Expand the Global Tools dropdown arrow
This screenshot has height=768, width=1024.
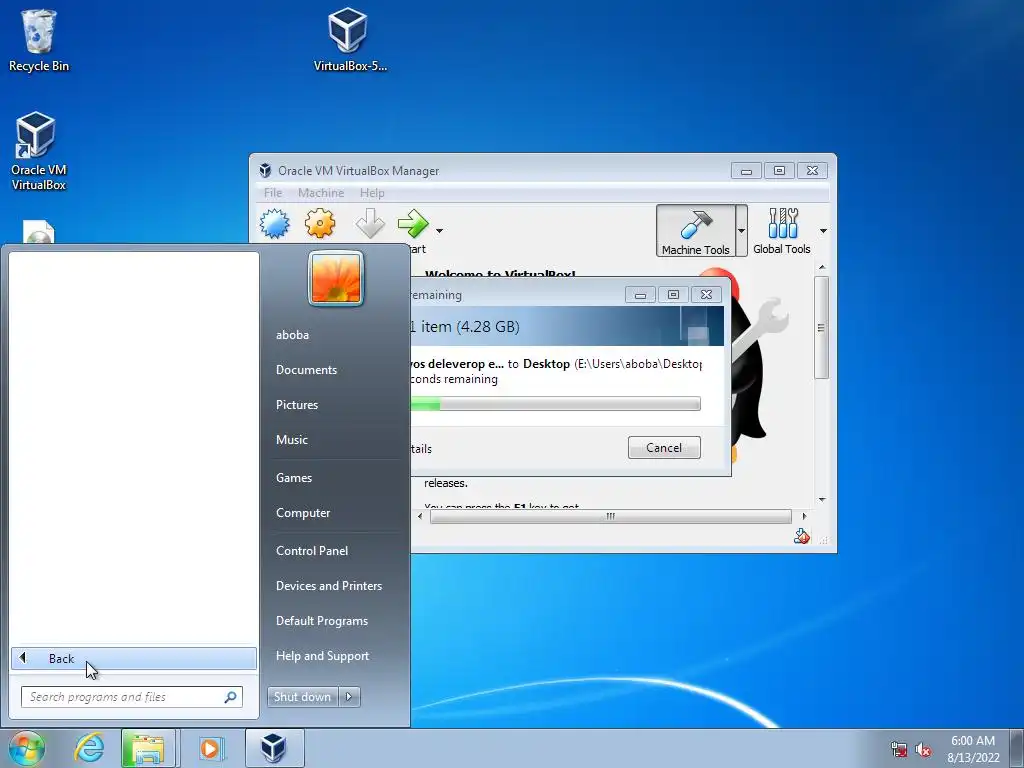tap(823, 231)
